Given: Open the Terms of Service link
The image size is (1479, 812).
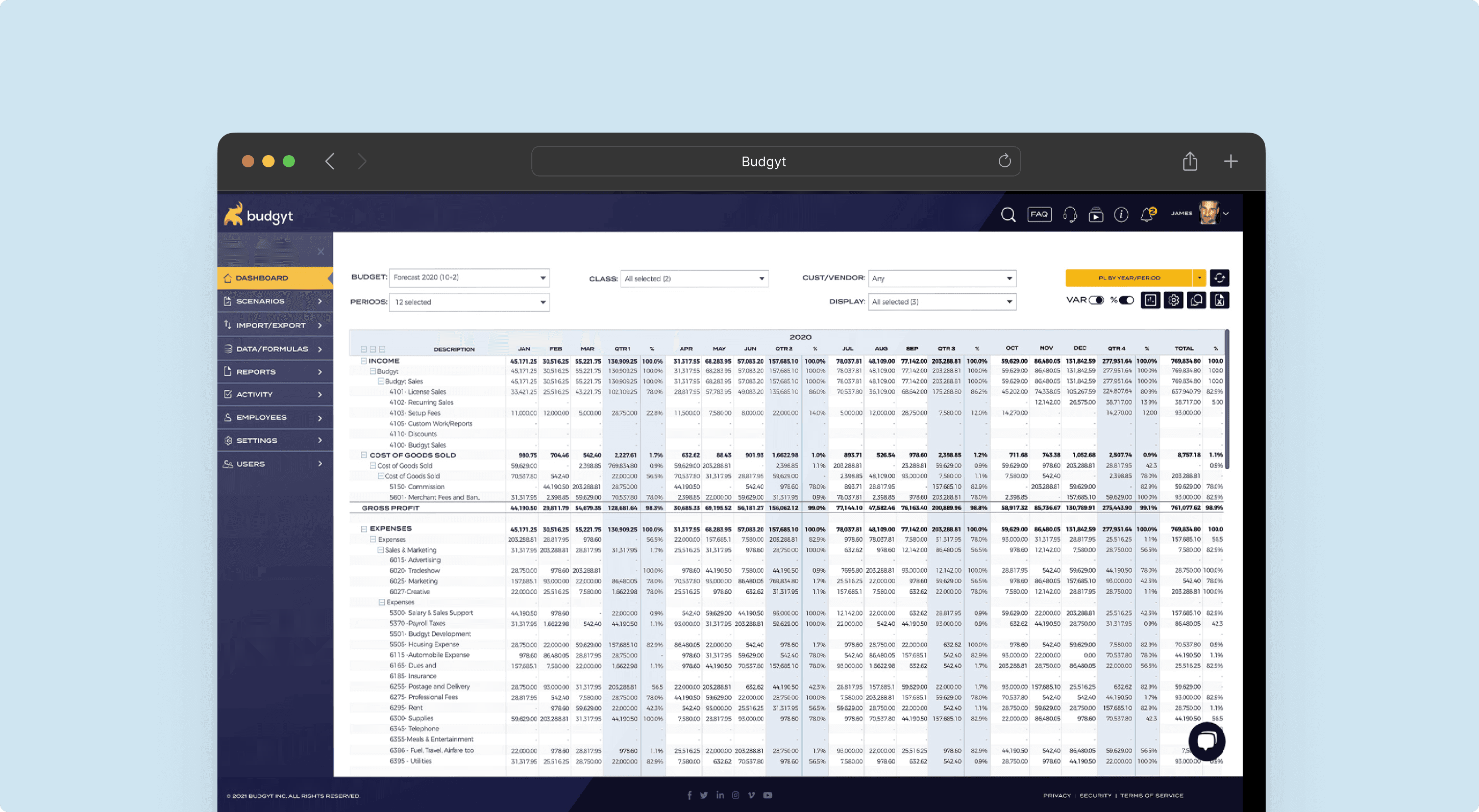Looking at the screenshot, I should click(x=1151, y=796).
